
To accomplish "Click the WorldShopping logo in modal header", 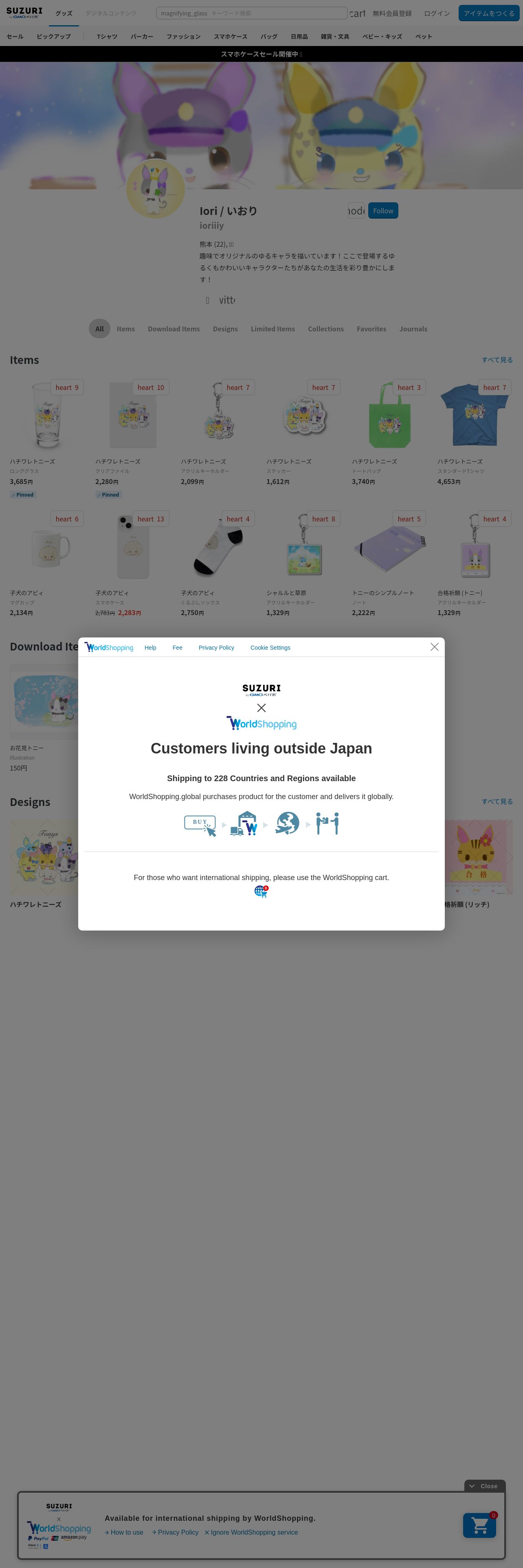I will [109, 647].
